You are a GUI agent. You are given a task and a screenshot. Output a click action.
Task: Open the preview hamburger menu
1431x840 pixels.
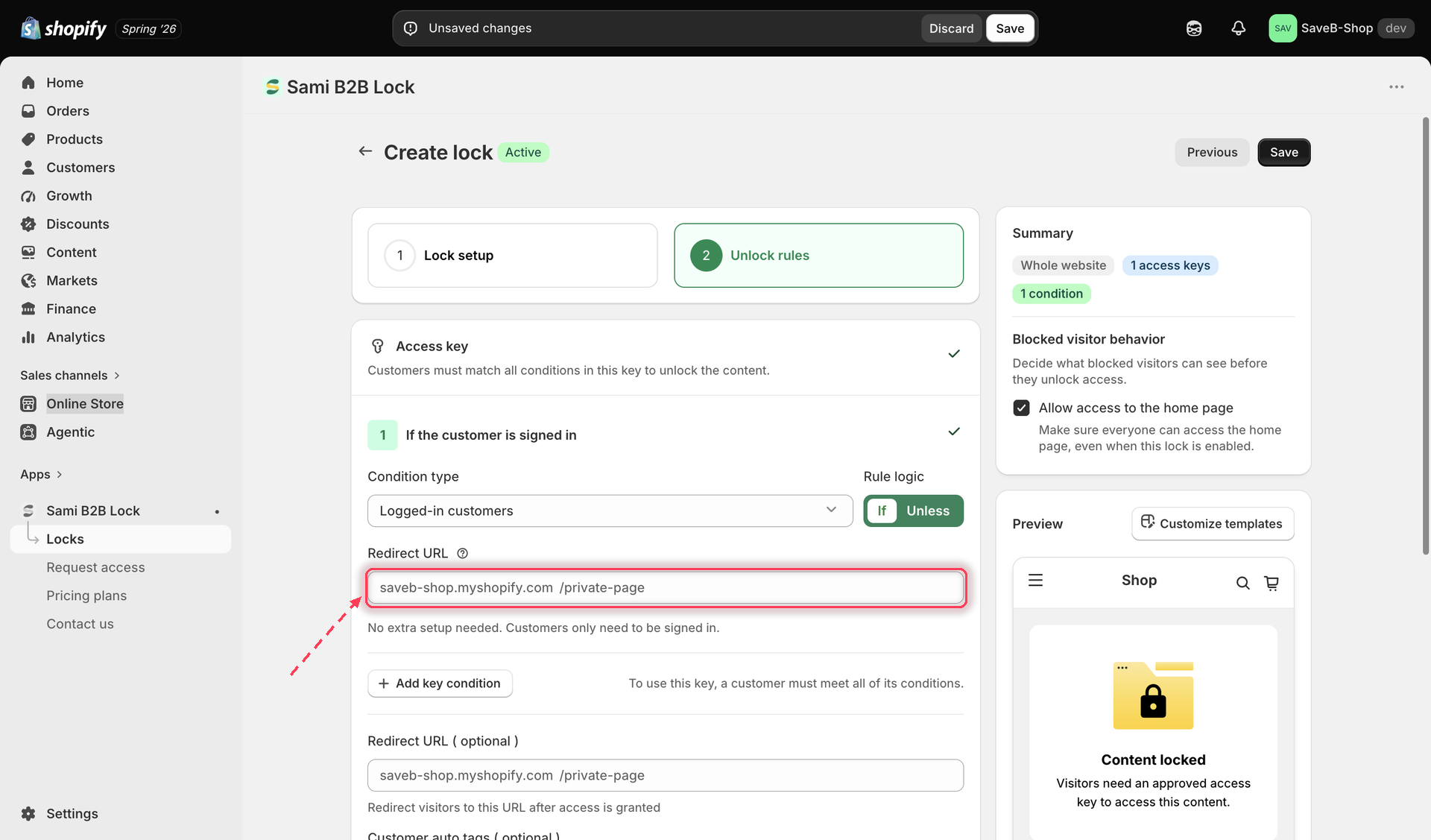[x=1035, y=581]
